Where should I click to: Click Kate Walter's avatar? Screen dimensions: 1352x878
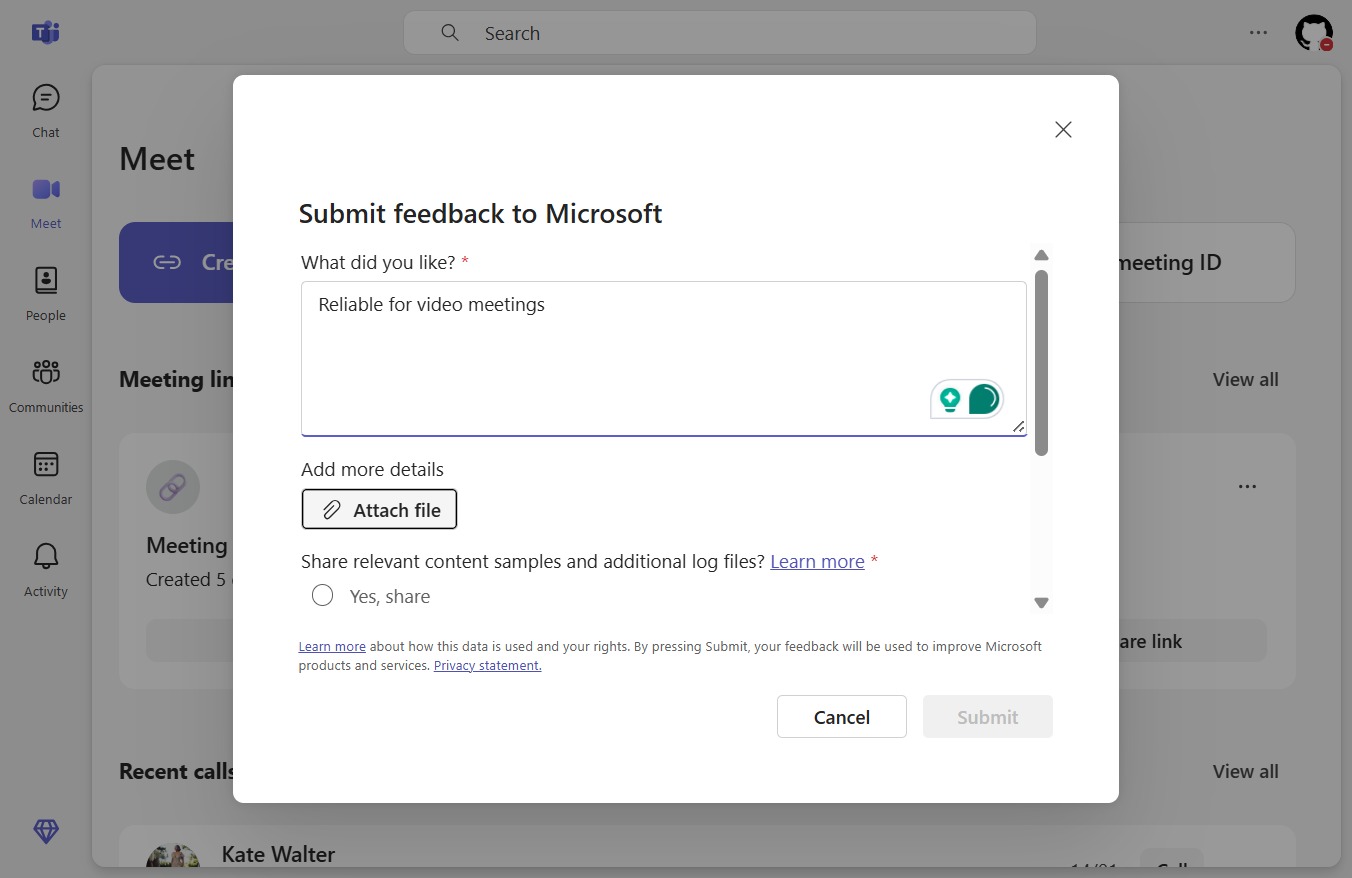(x=172, y=856)
